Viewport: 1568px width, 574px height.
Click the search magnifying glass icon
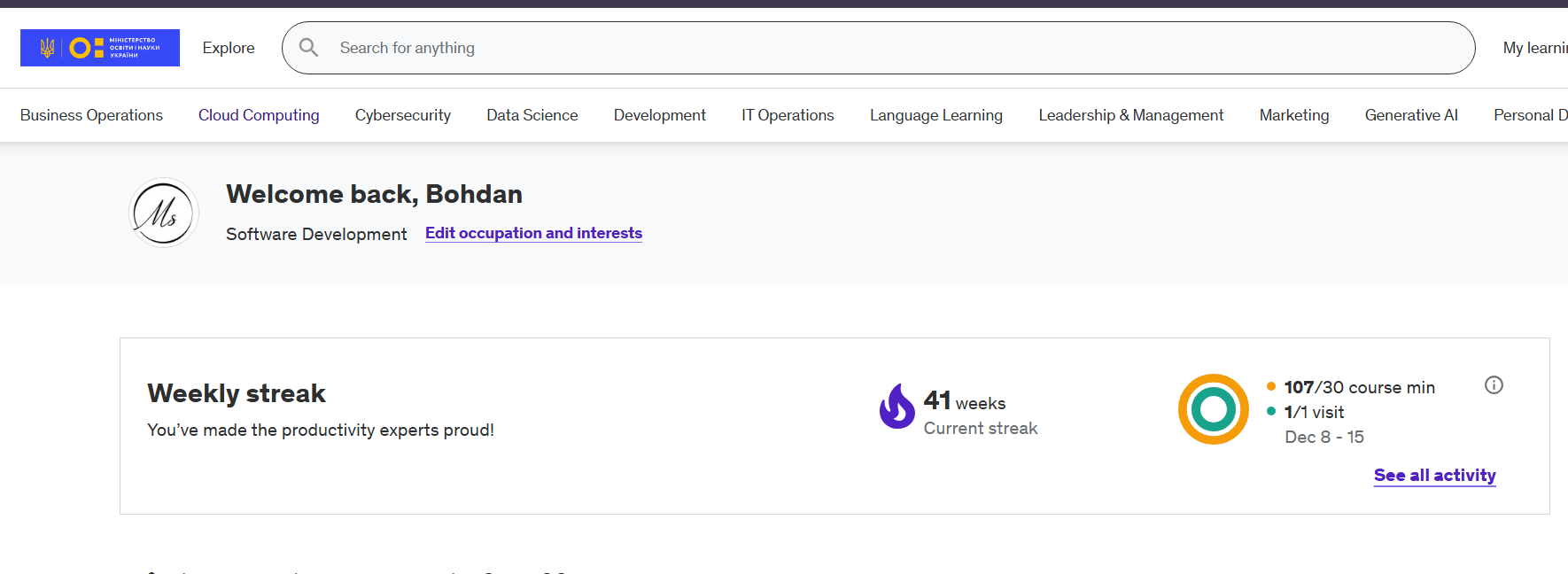(308, 48)
